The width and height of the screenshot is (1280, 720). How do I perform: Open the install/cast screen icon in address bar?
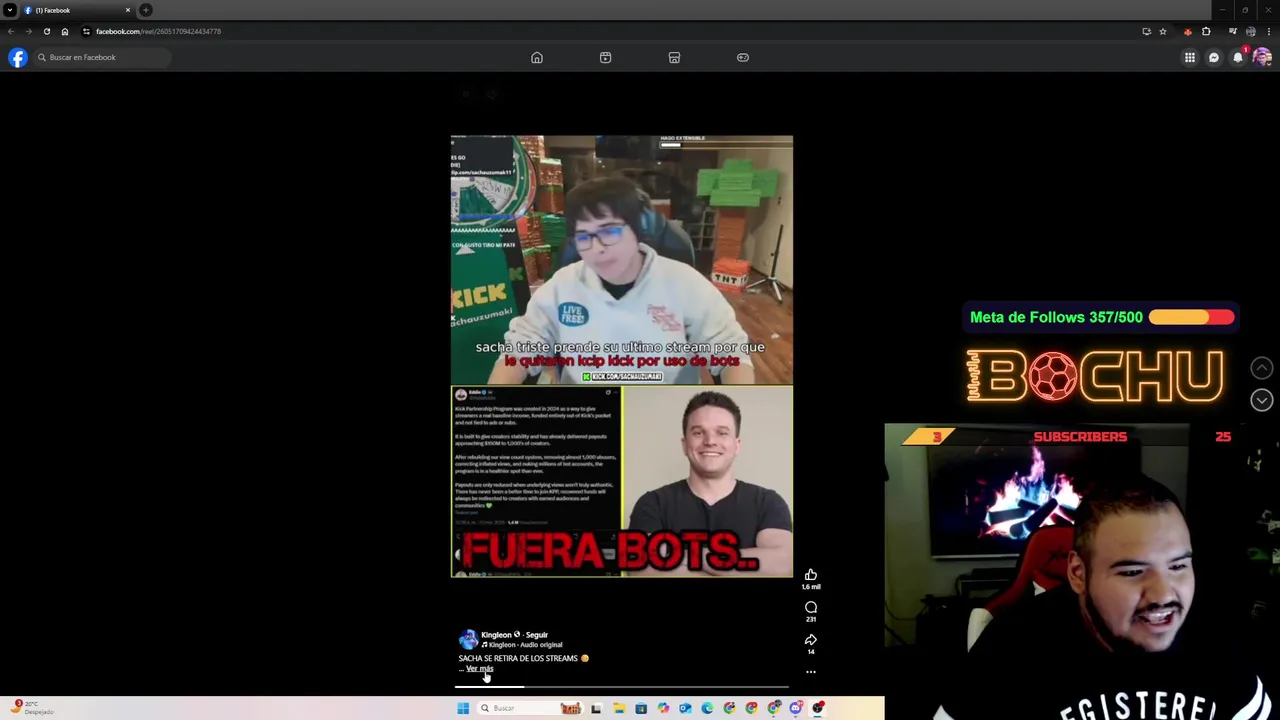1146,31
